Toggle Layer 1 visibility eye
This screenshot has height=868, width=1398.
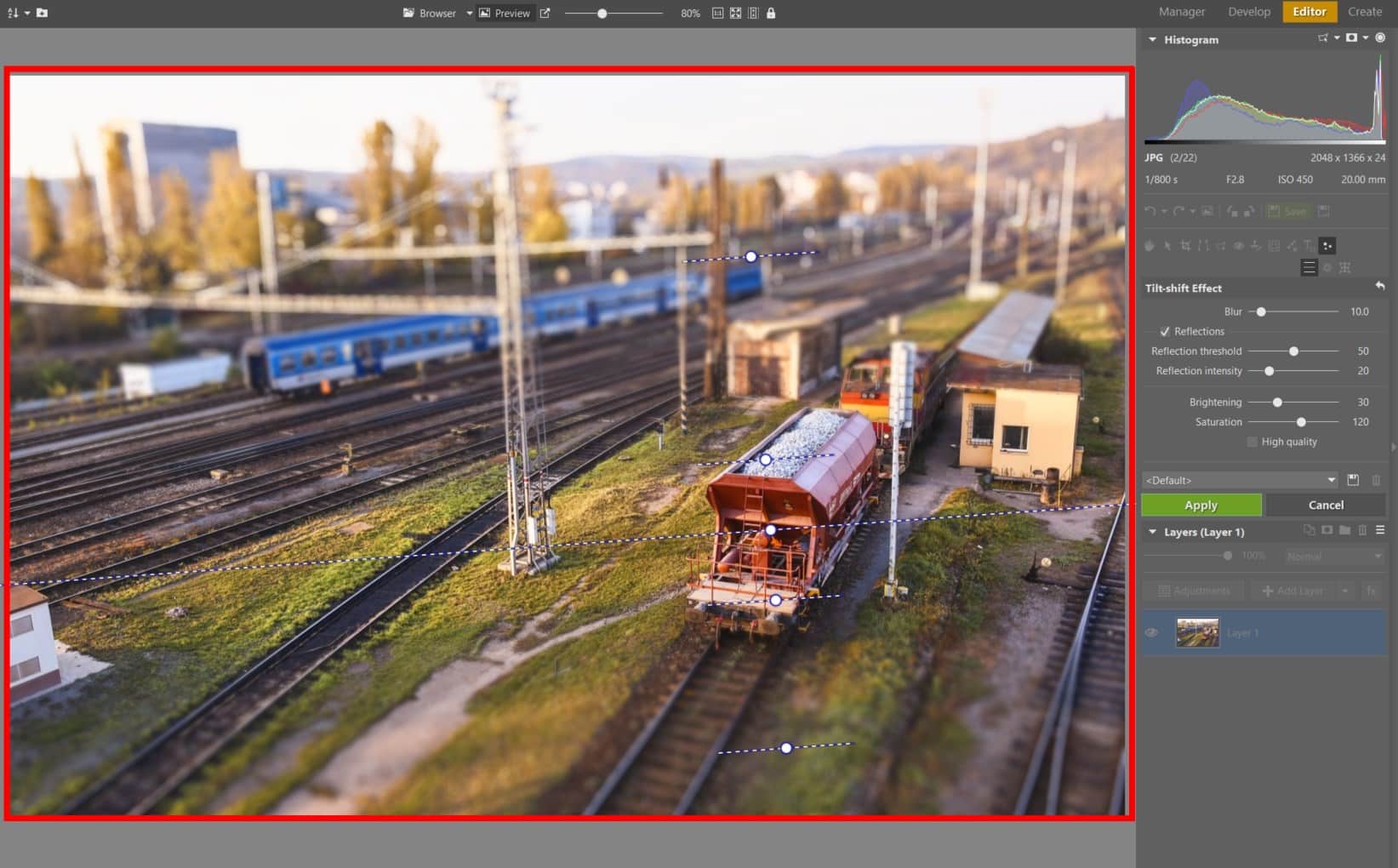1151,633
